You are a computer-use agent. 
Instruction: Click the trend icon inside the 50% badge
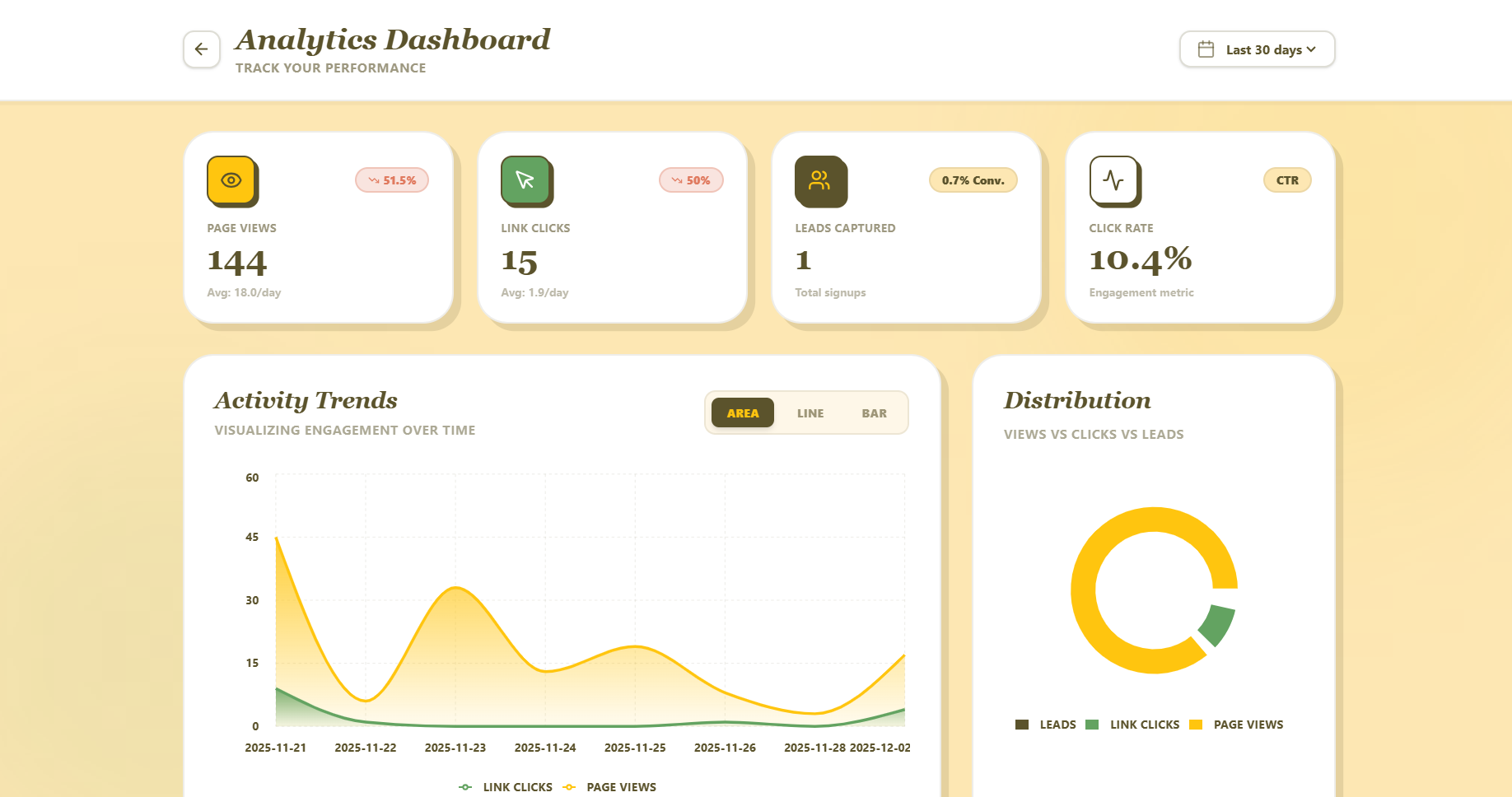(x=677, y=179)
